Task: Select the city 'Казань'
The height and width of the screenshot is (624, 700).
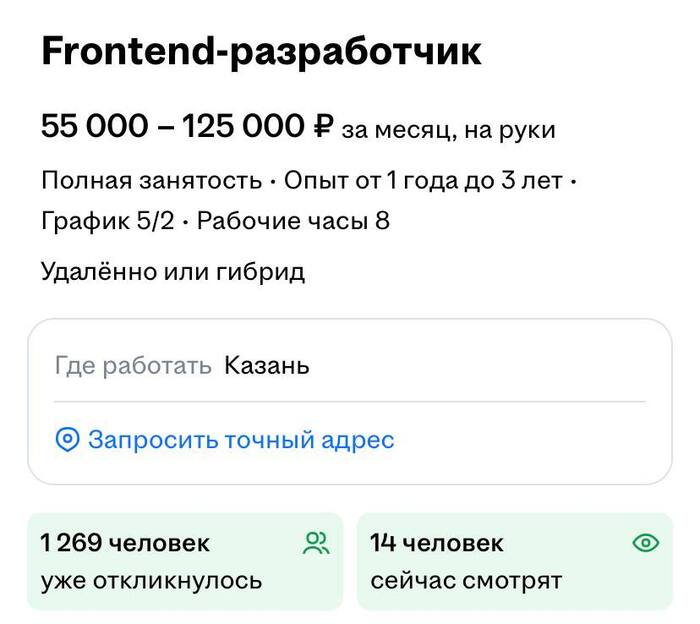Action: pyautogui.click(x=267, y=366)
